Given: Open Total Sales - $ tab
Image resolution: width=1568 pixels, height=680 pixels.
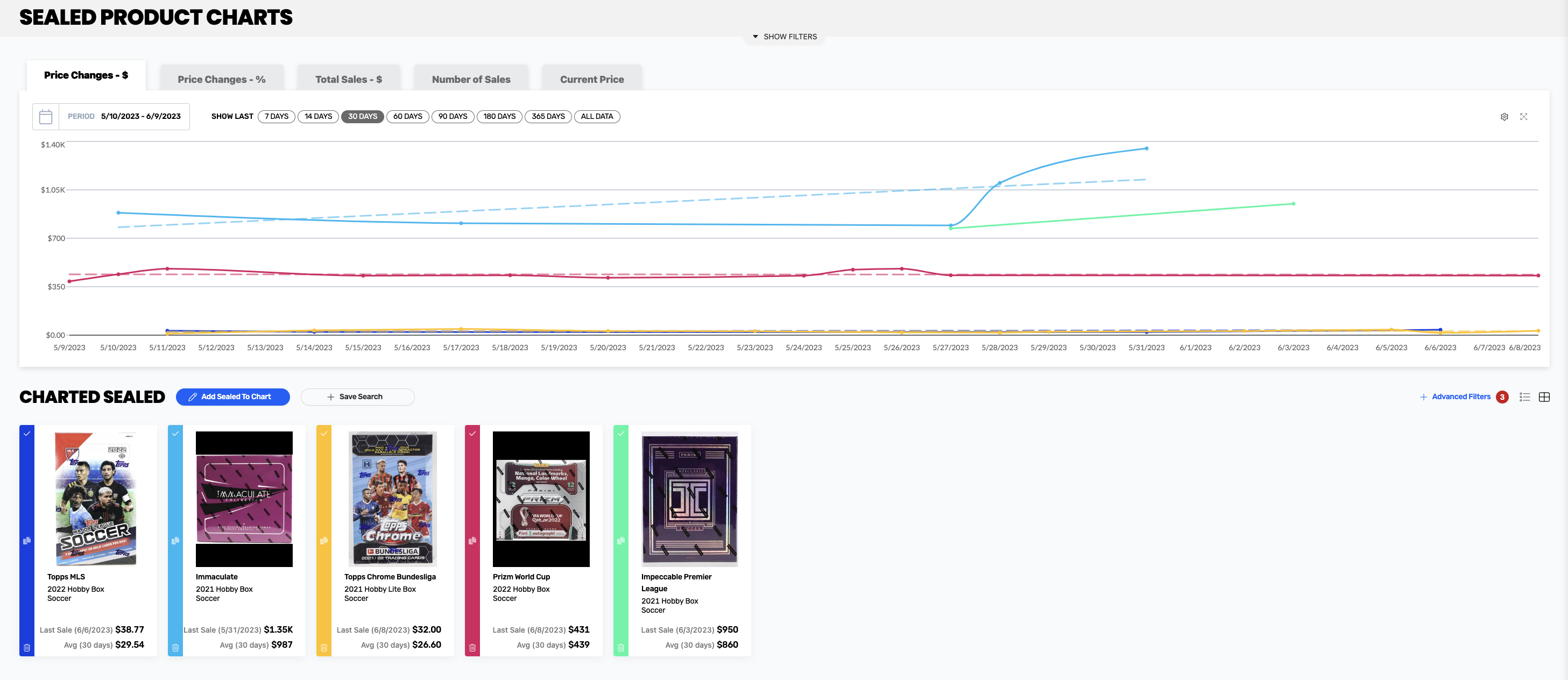Looking at the screenshot, I should [x=349, y=79].
